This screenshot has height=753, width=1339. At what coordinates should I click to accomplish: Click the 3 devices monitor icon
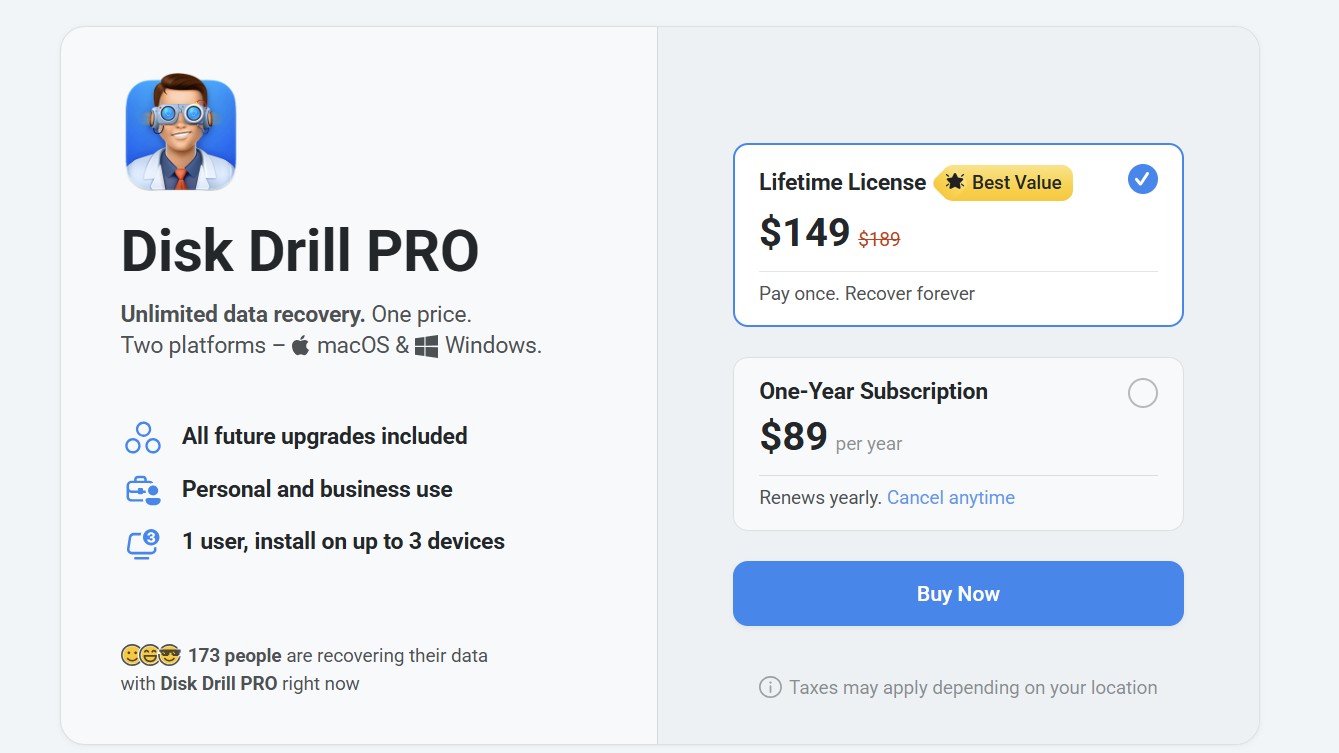[143, 543]
